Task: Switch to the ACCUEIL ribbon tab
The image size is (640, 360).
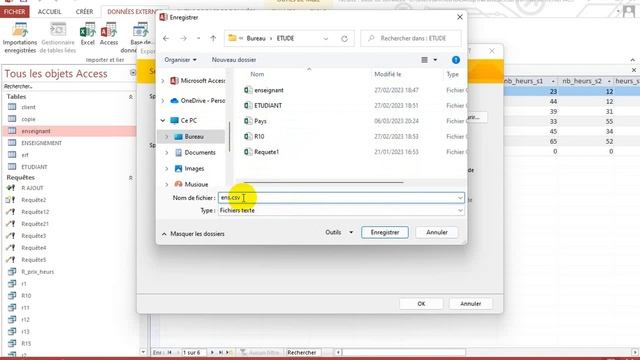Action: coord(49,12)
